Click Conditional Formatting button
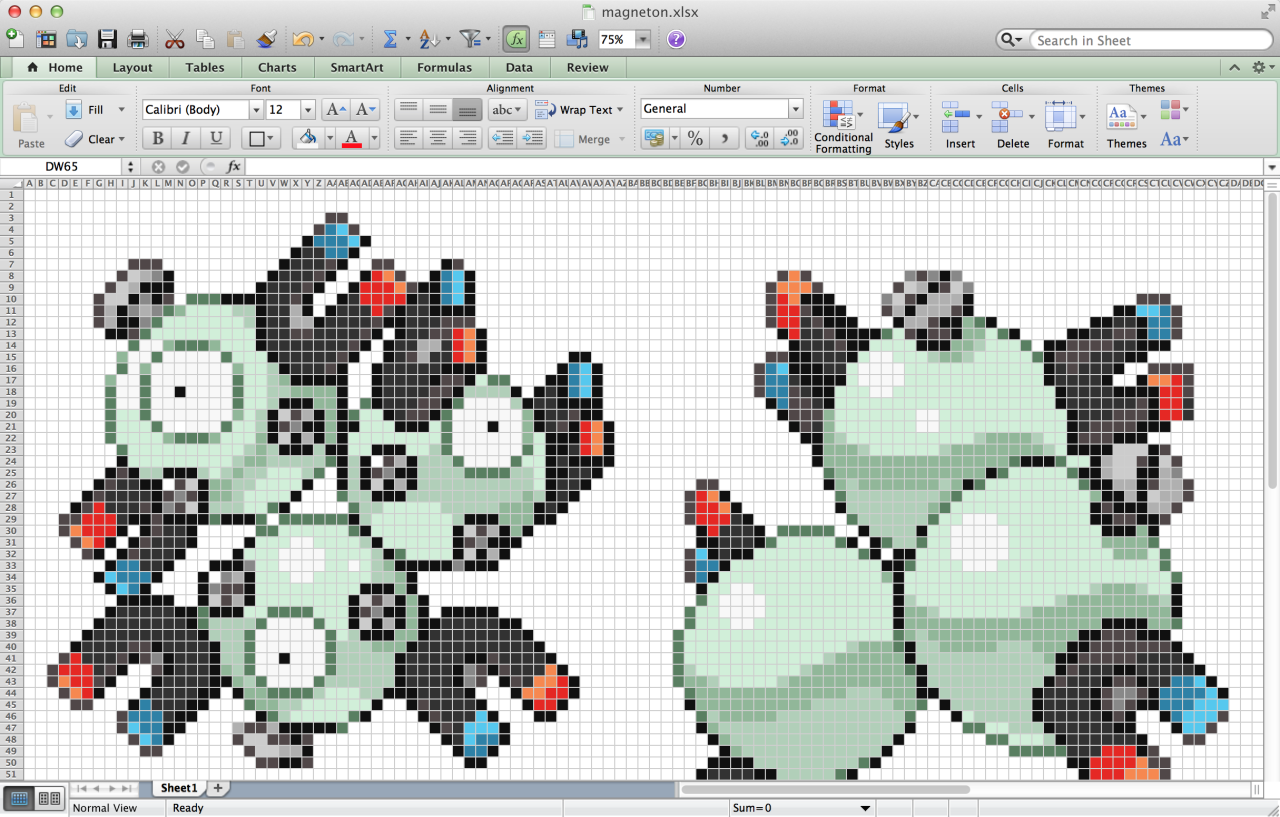The width and height of the screenshot is (1280, 817). click(843, 126)
